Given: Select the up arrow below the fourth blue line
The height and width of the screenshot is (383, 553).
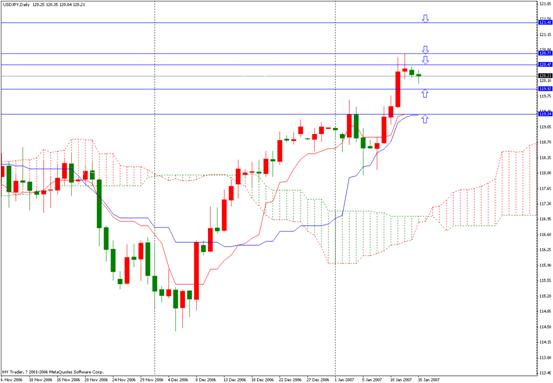Looking at the screenshot, I should 425,93.
